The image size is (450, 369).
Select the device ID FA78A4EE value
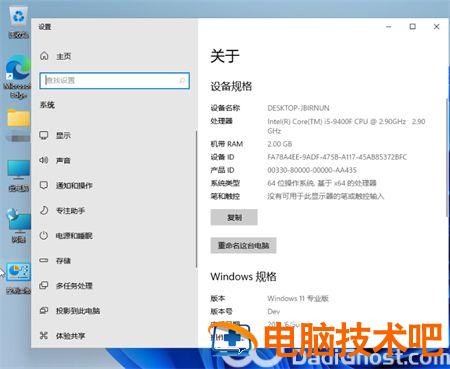(x=337, y=157)
